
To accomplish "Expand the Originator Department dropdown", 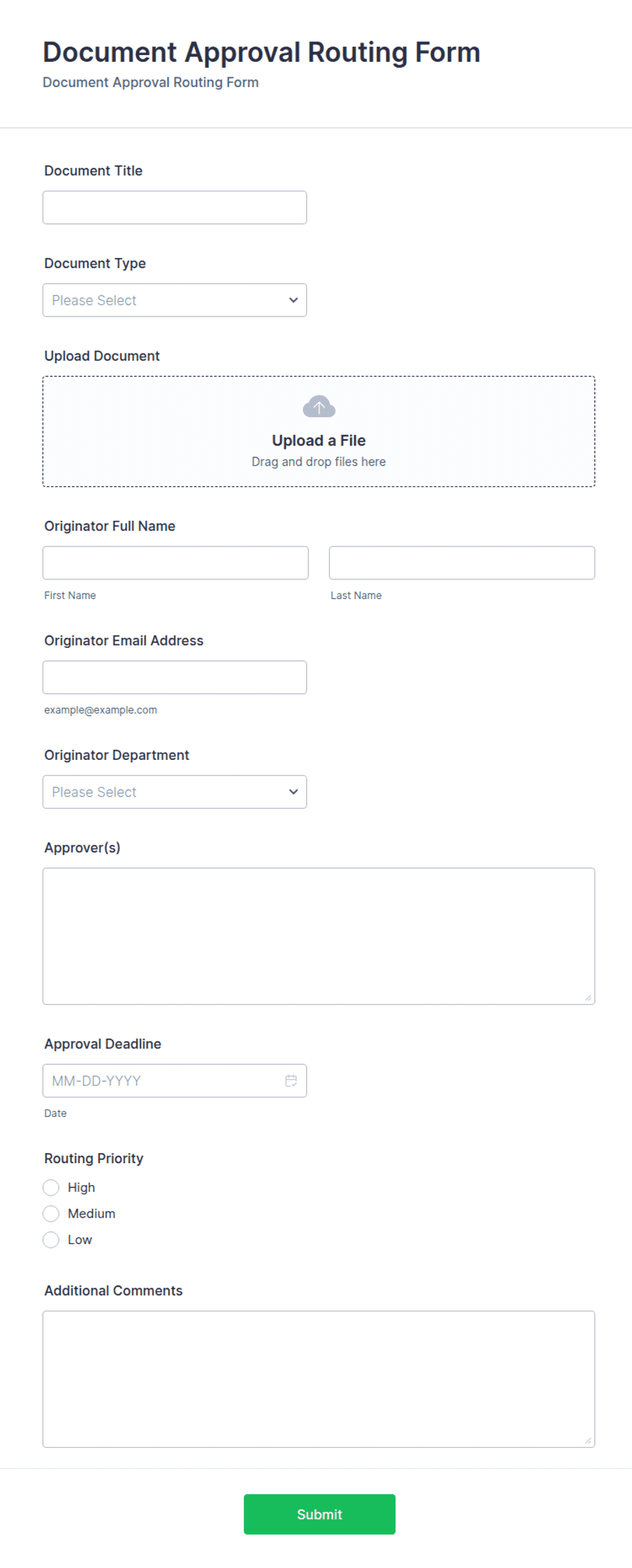I will pos(175,792).
